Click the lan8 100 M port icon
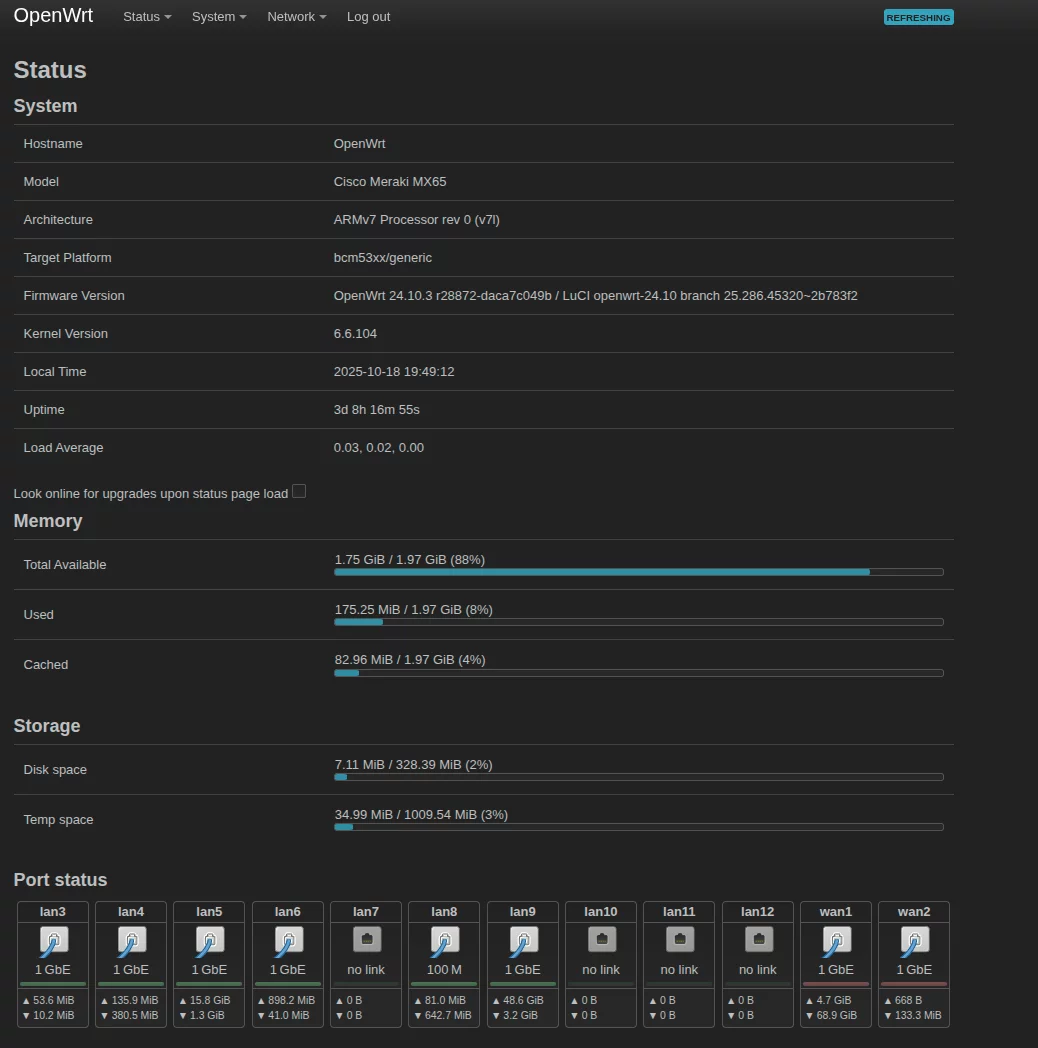Image resolution: width=1038 pixels, height=1048 pixels. pos(444,940)
